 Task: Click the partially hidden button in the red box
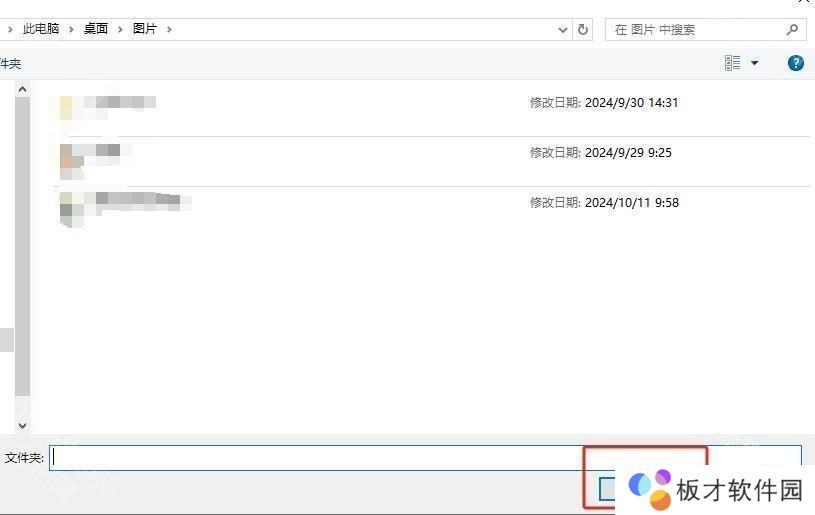click(x=606, y=488)
